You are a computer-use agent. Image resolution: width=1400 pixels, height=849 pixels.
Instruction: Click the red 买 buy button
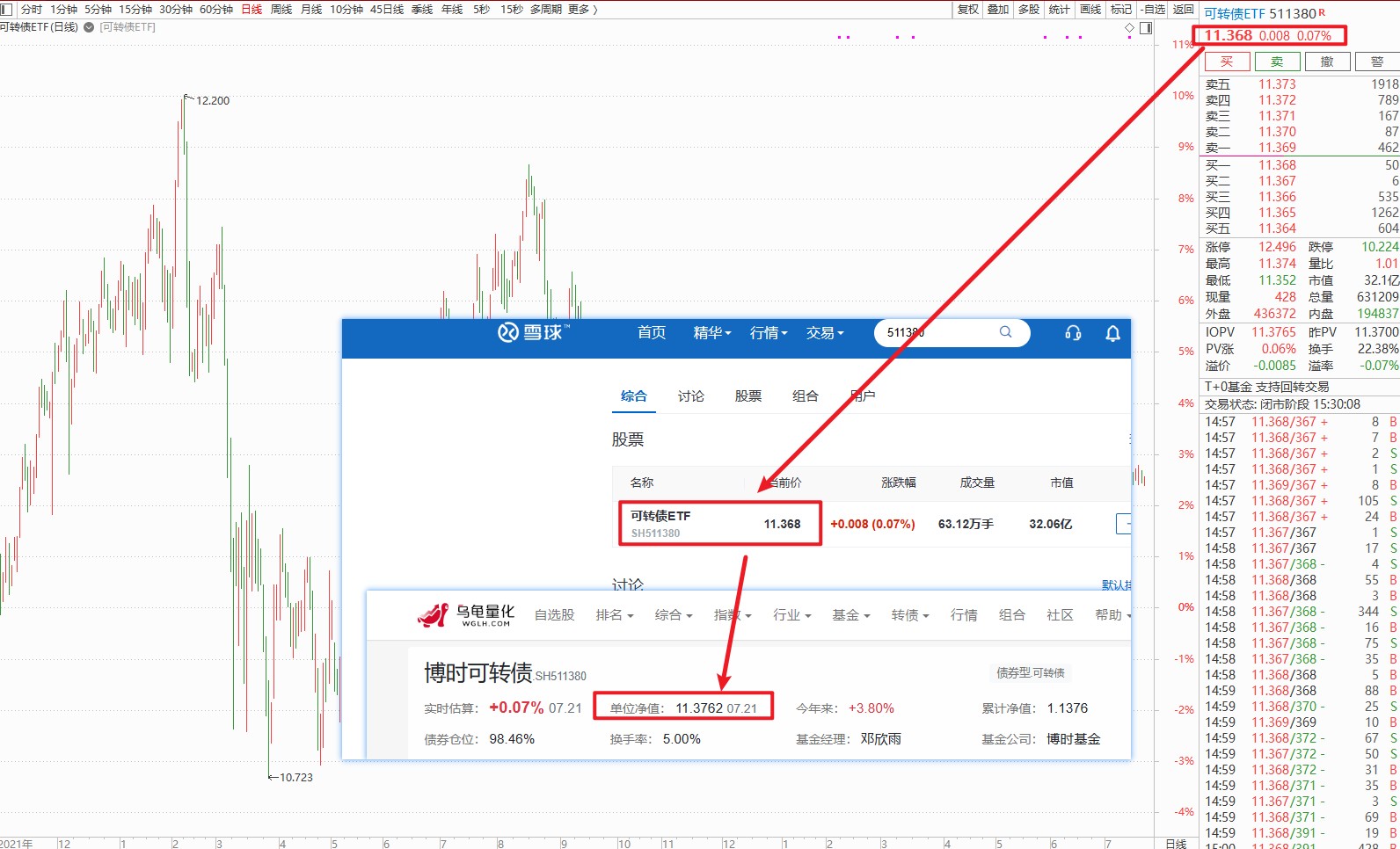point(1226,62)
